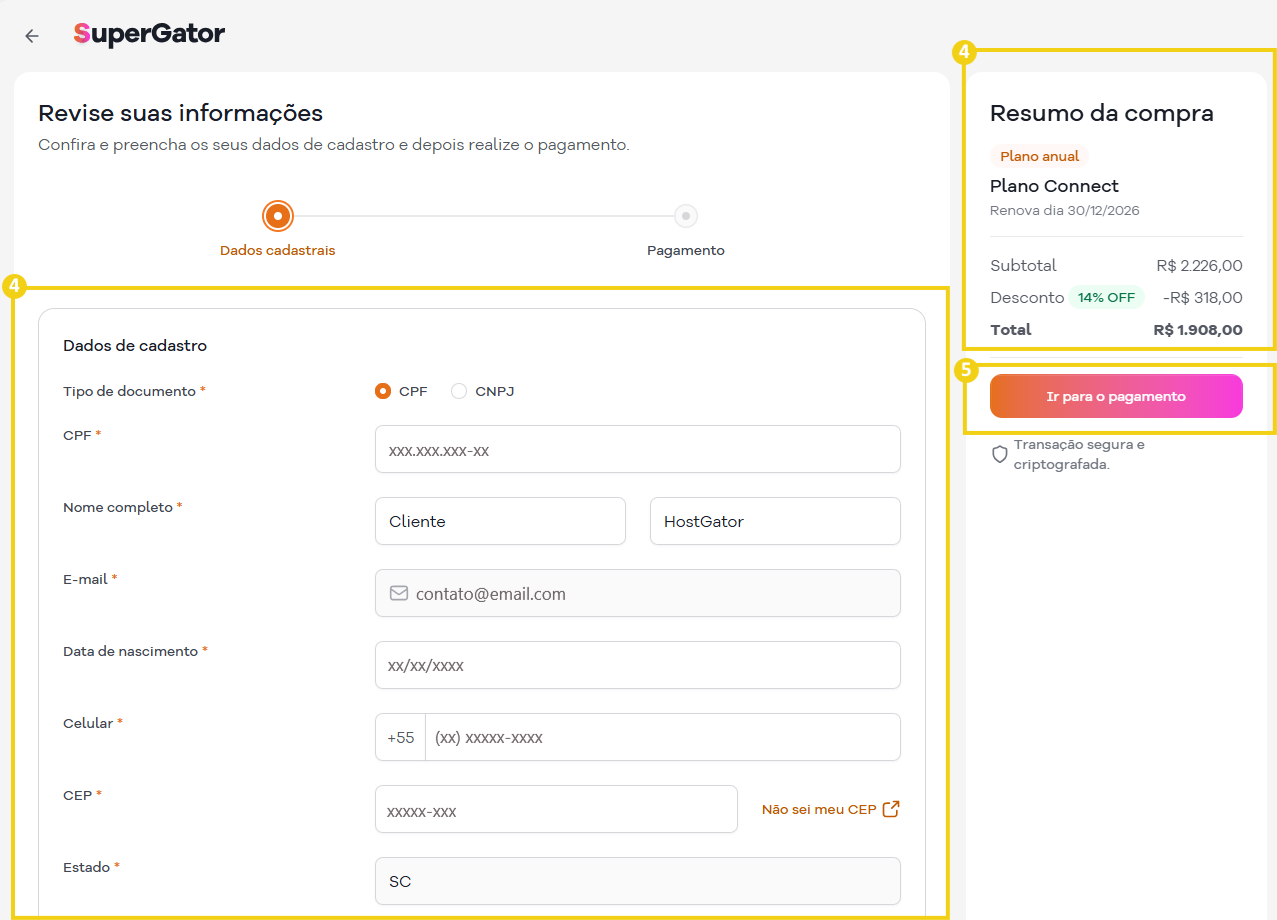This screenshot has width=1277, height=920.
Task: Click the 14% OFF discount badge
Action: pos(1107,297)
